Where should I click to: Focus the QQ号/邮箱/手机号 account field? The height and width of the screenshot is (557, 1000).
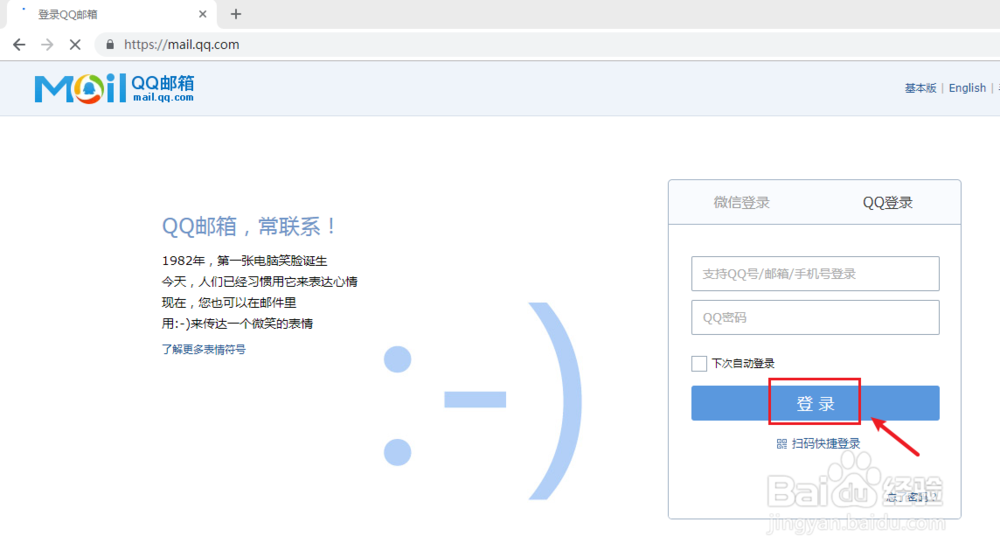815,274
